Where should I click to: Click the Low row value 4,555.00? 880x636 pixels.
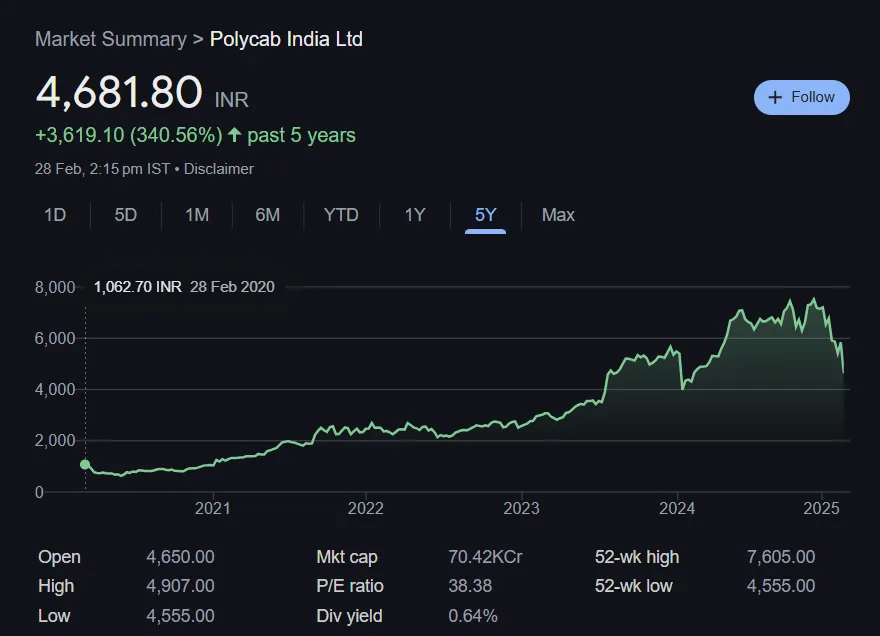[x=180, y=616]
